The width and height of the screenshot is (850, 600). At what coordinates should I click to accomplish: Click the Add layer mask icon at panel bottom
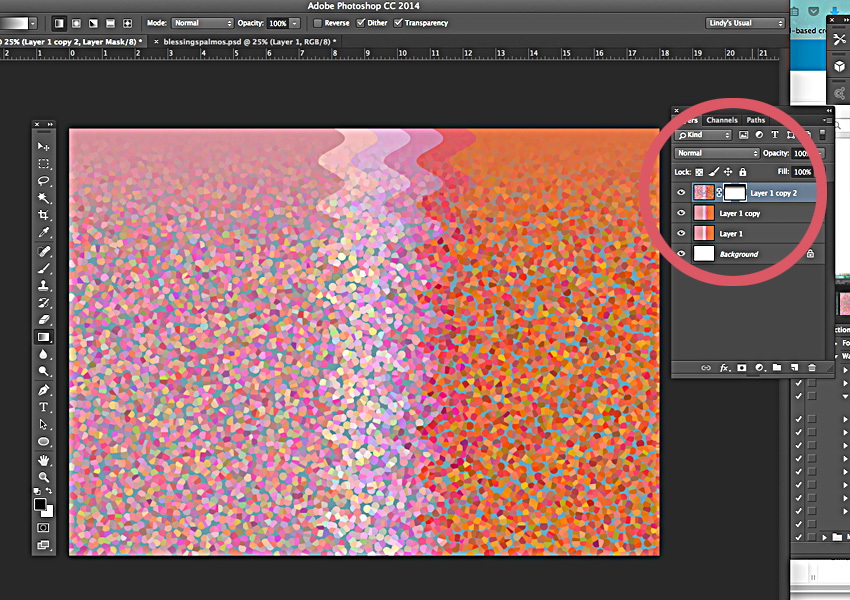(x=741, y=368)
